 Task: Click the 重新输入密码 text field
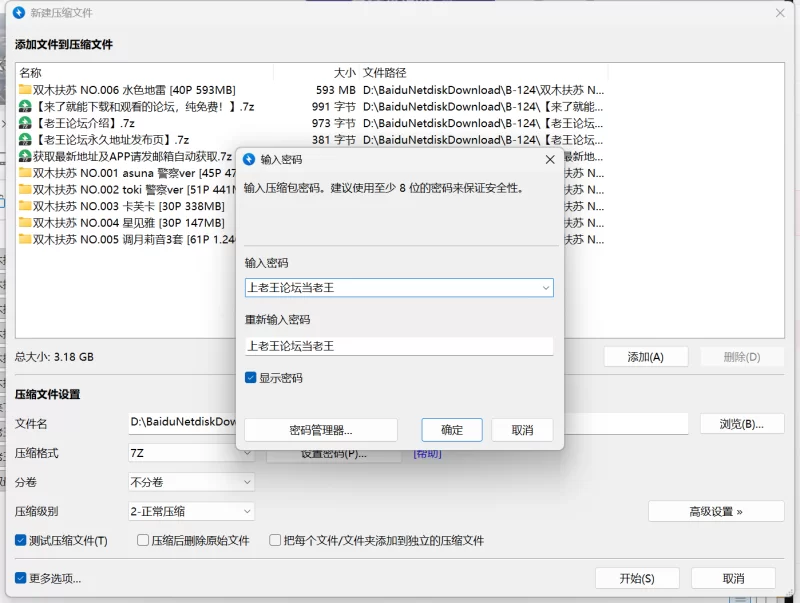[399, 346]
